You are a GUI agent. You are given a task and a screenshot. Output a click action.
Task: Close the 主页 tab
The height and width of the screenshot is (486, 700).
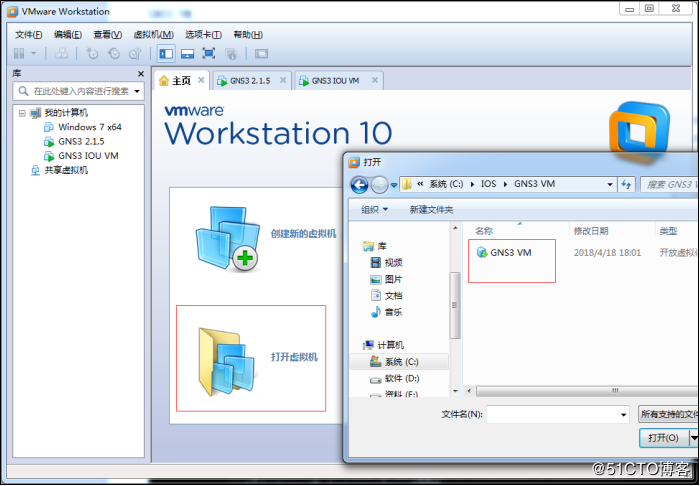[x=201, y=80]
